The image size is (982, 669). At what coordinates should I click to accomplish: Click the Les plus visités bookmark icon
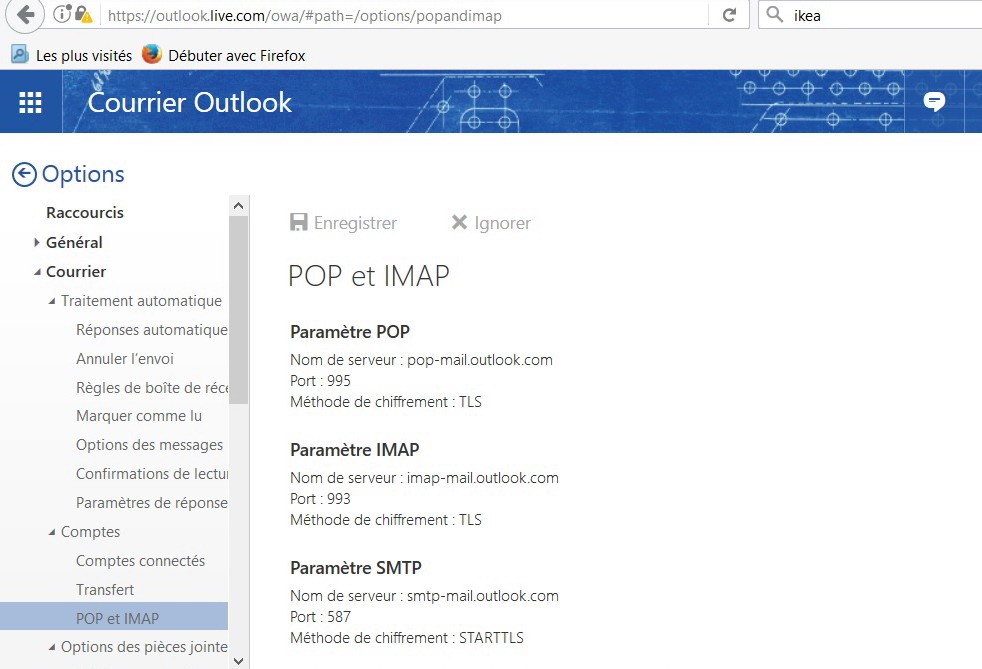tap(20, 54)
